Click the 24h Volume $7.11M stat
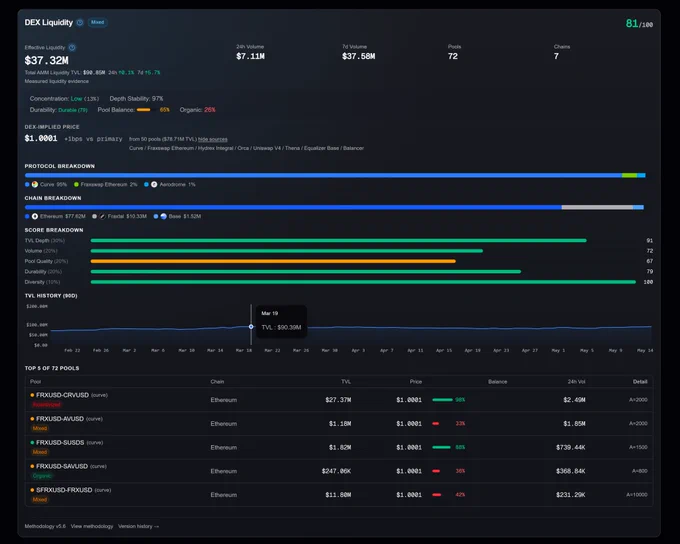The width and height of the screenshot is (680, 544). click(251, 52)
